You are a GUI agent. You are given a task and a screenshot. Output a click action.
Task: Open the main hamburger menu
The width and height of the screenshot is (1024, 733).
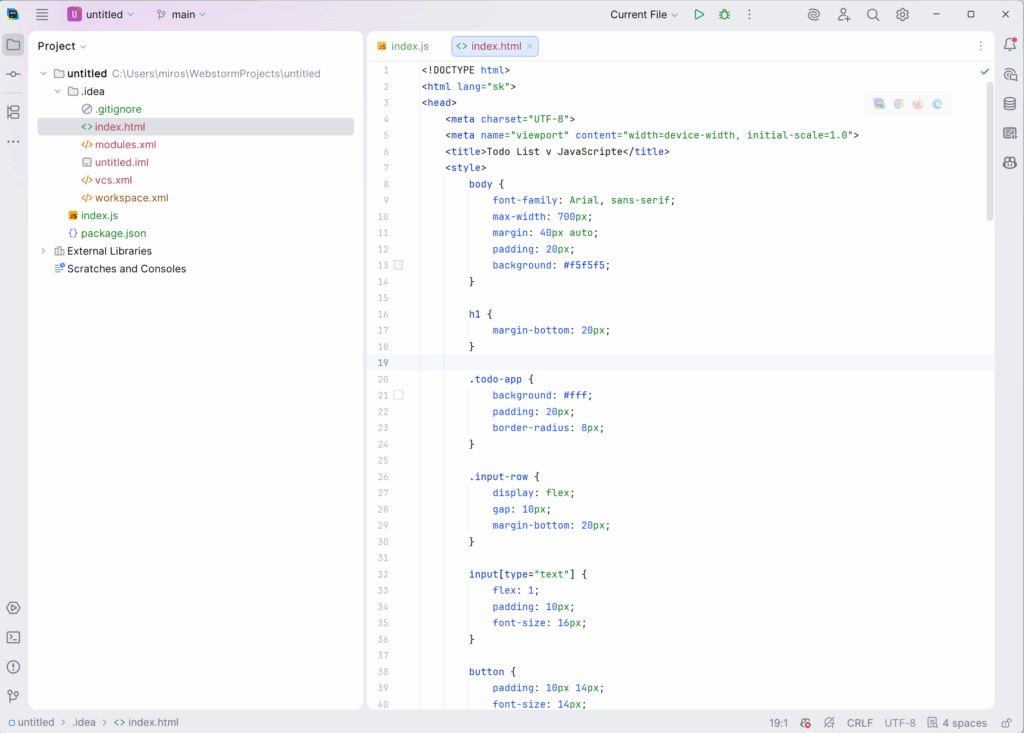click(42, 14)
